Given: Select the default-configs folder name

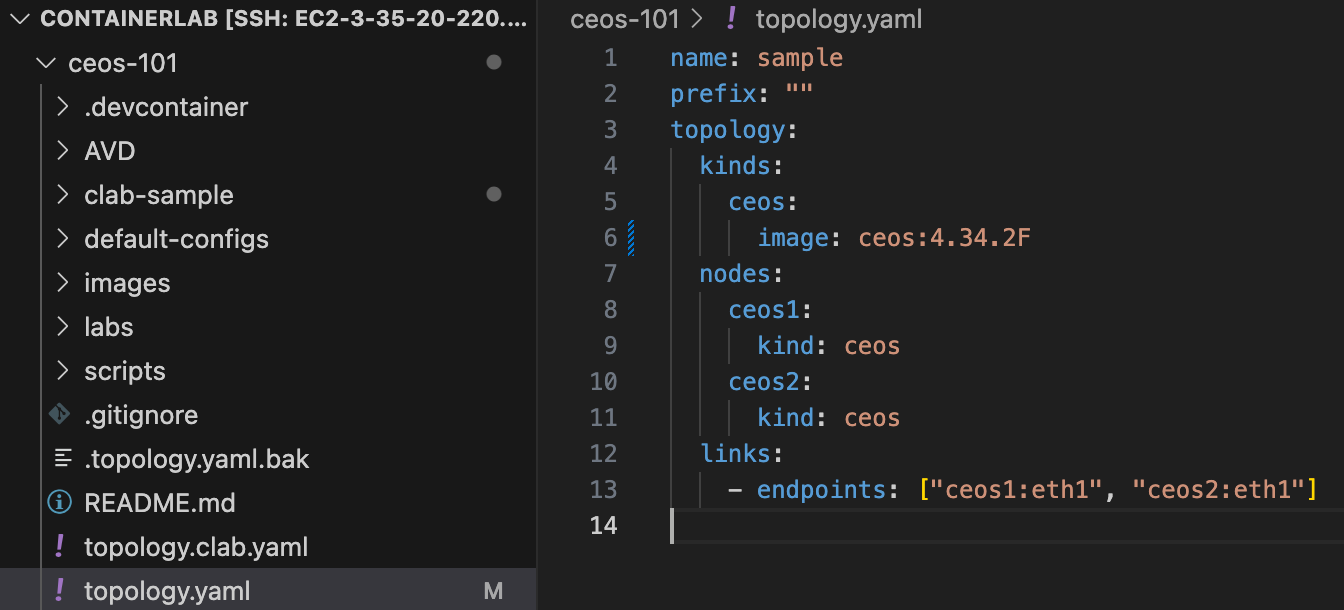Looking at the screenshot, I should (x=177, y=239).
